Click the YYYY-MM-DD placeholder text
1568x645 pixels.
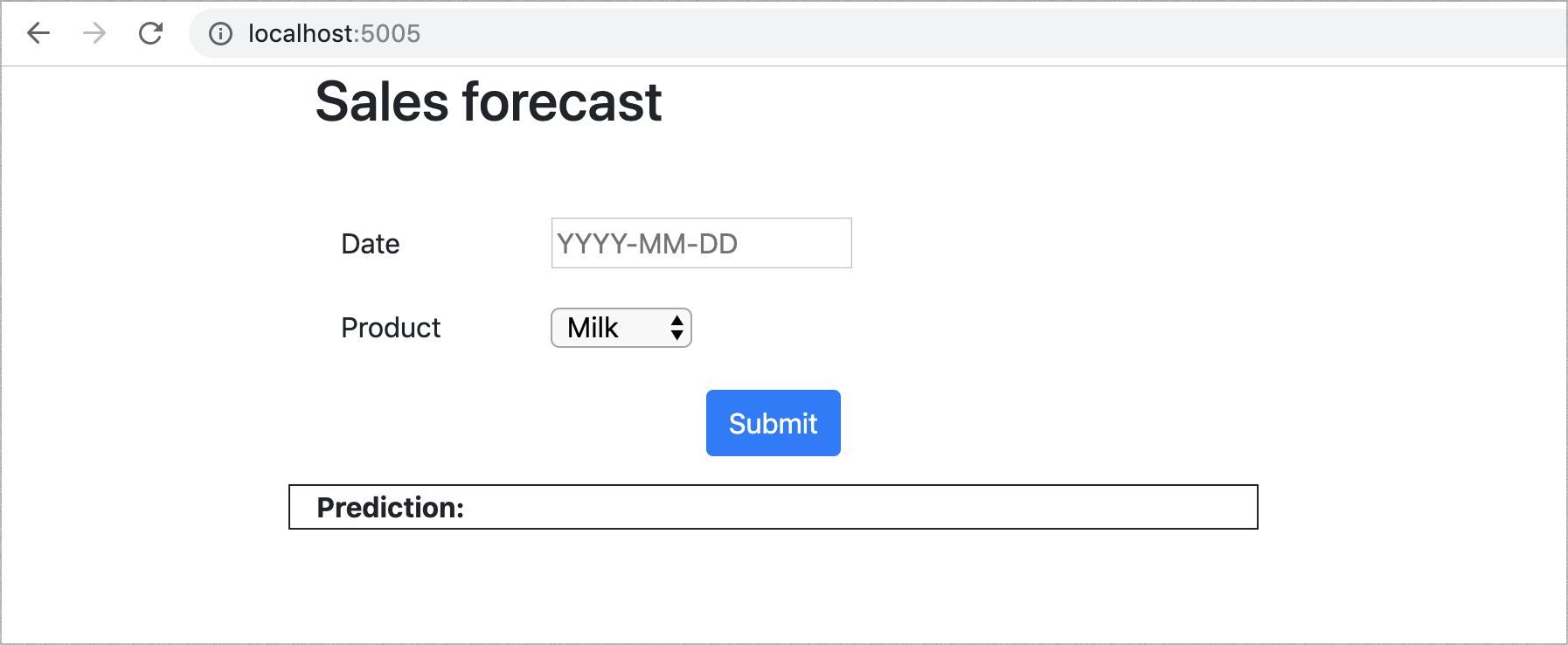point(647,244)
